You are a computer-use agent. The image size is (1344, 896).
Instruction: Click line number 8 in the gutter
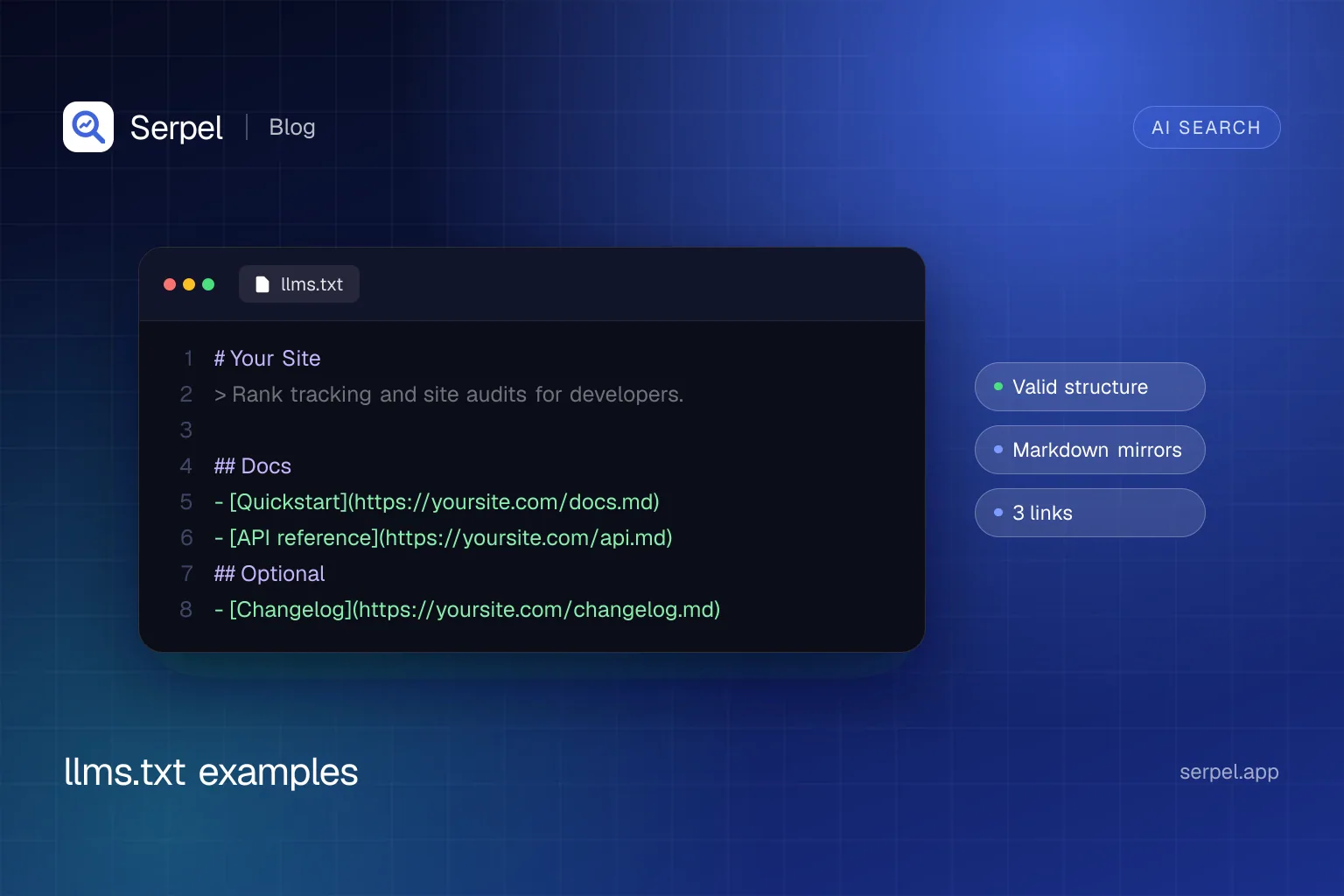(186, 610)
